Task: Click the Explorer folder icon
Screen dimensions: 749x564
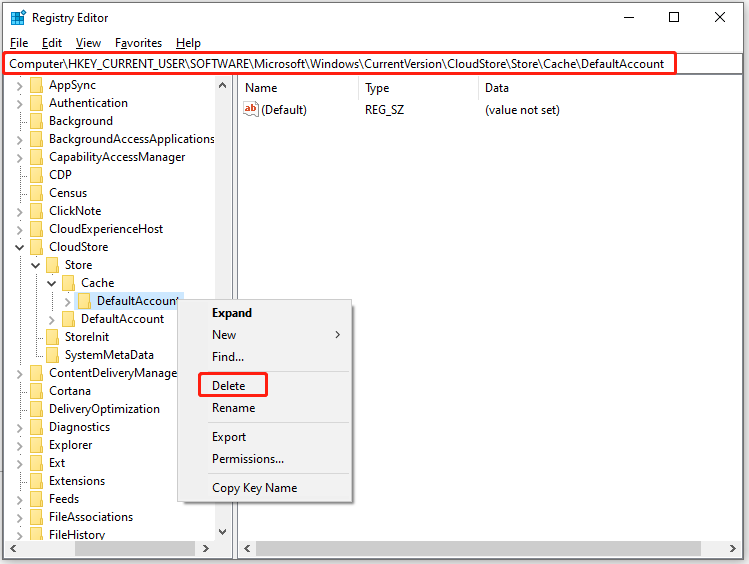Action: (36, 445)
